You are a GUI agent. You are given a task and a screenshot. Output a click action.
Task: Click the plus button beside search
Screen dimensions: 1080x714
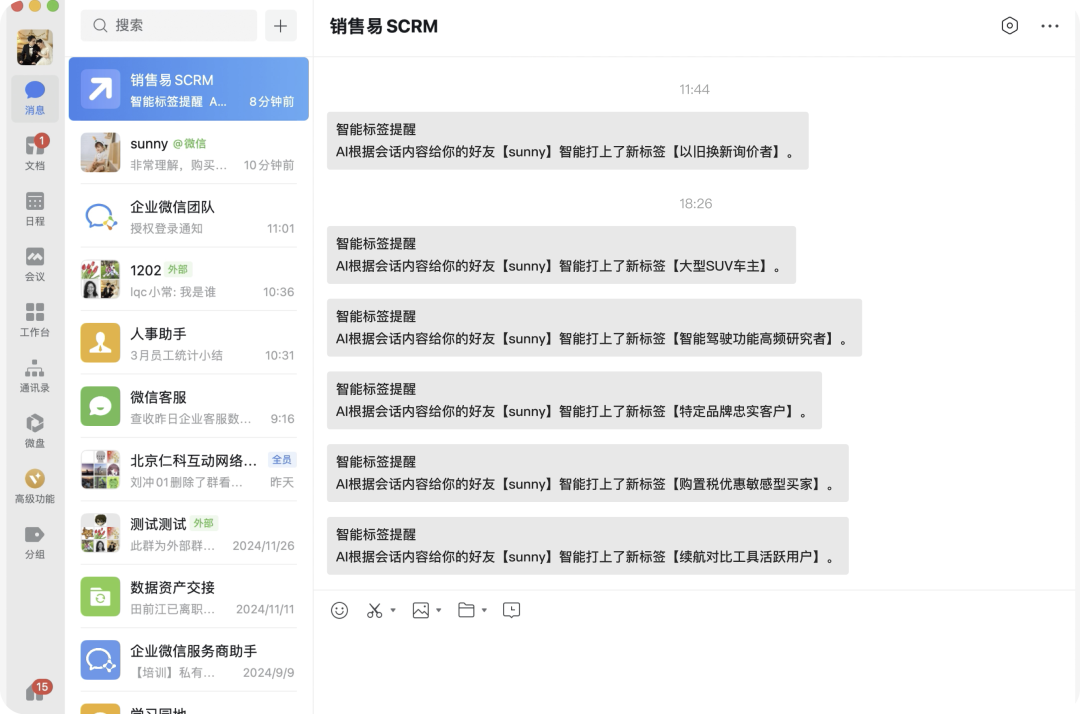coord(280,26)
